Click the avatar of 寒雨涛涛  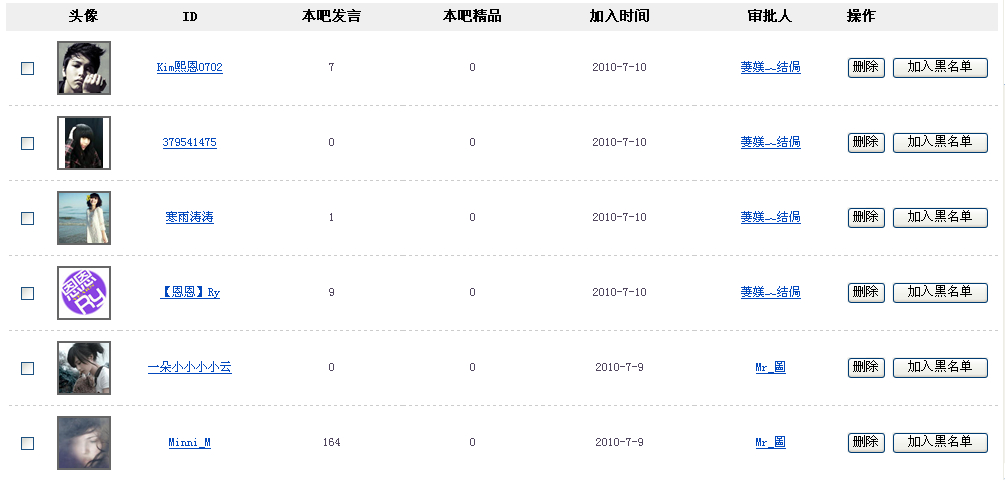[x=84, y=218]
